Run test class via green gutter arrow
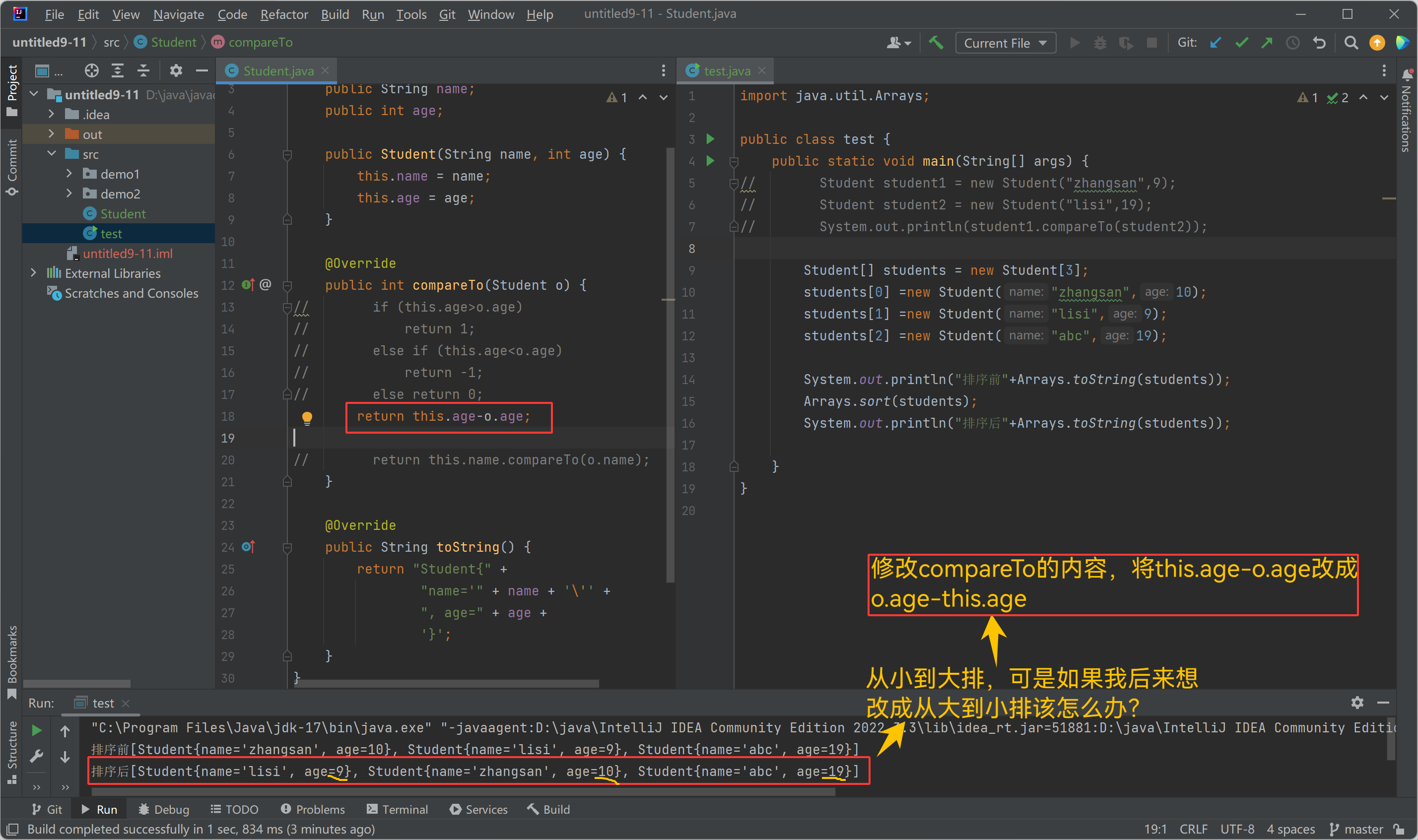The width and height of the screenshot is (1418, 840). (x=710, y=139)
